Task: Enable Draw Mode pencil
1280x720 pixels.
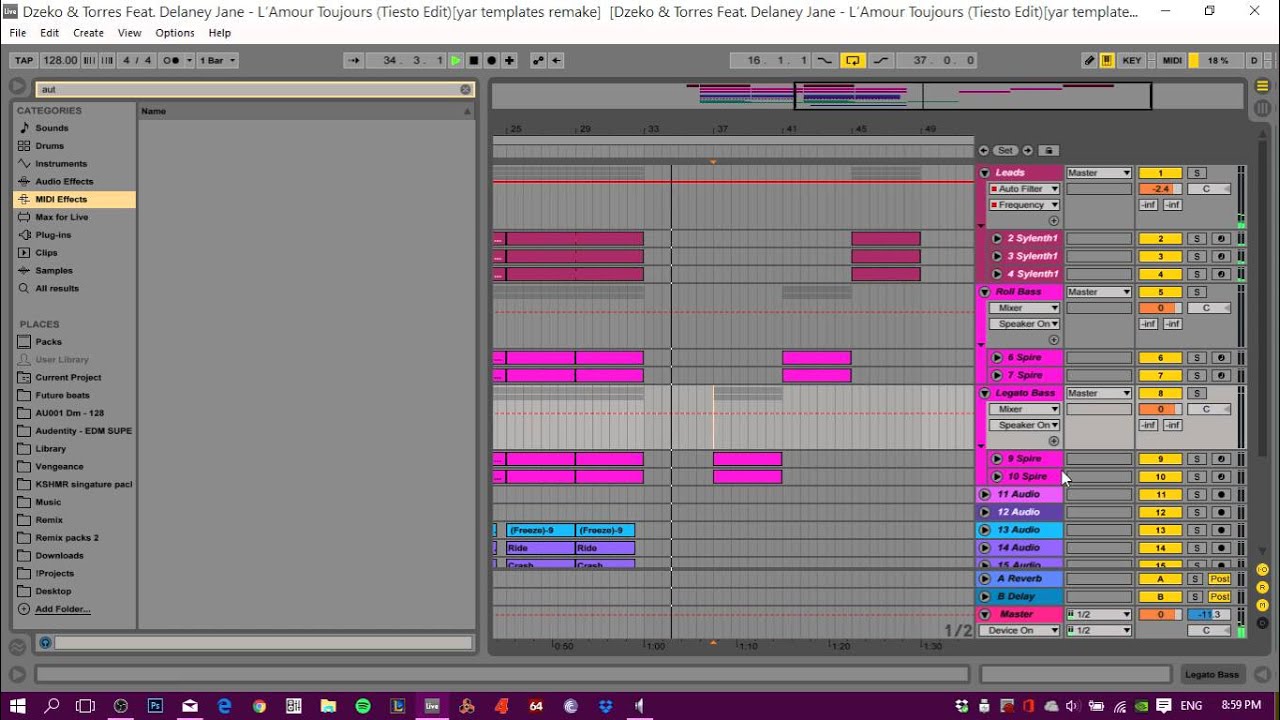Action: pos(1089,60)
